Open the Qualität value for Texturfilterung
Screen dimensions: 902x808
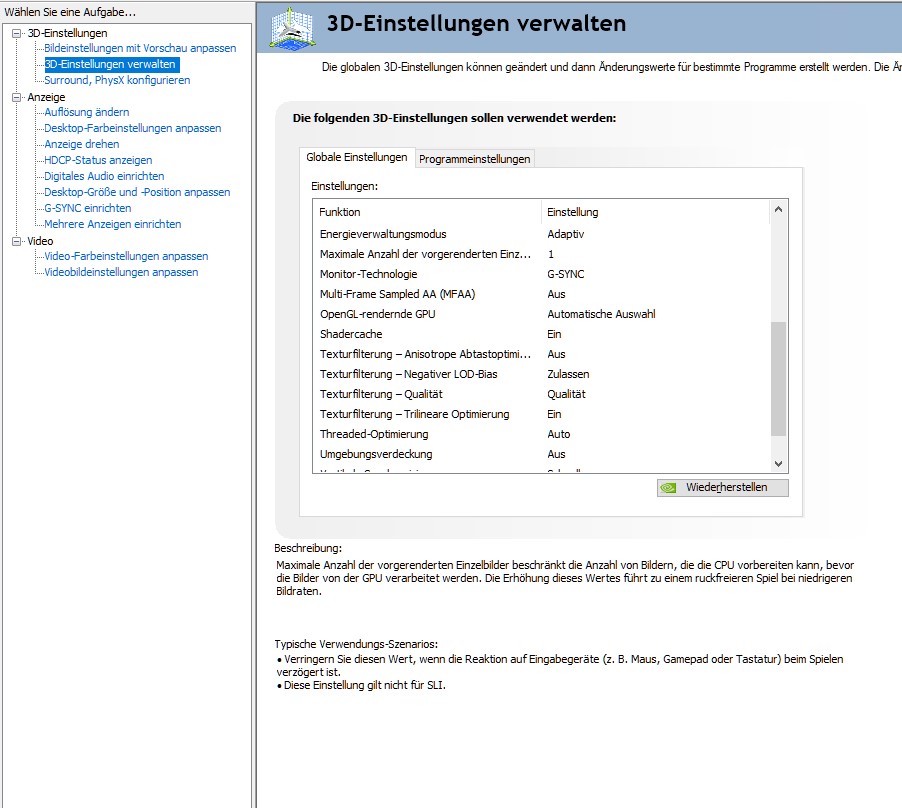tap(567, 395)
